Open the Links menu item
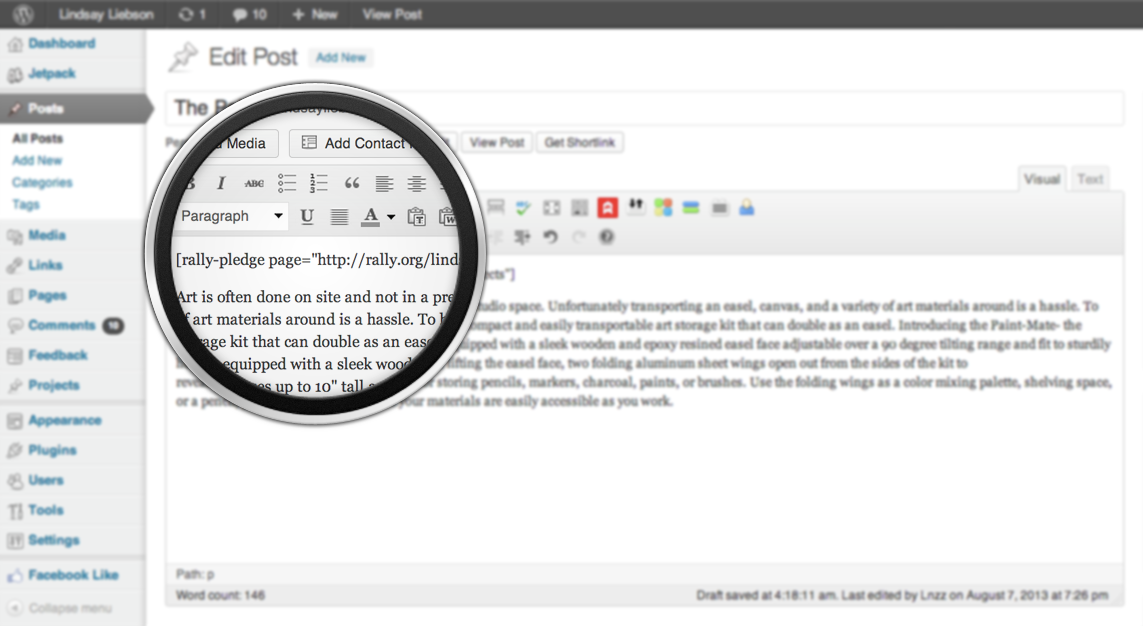This screenshot has height=626, width=1143. (x=45, y=265)
